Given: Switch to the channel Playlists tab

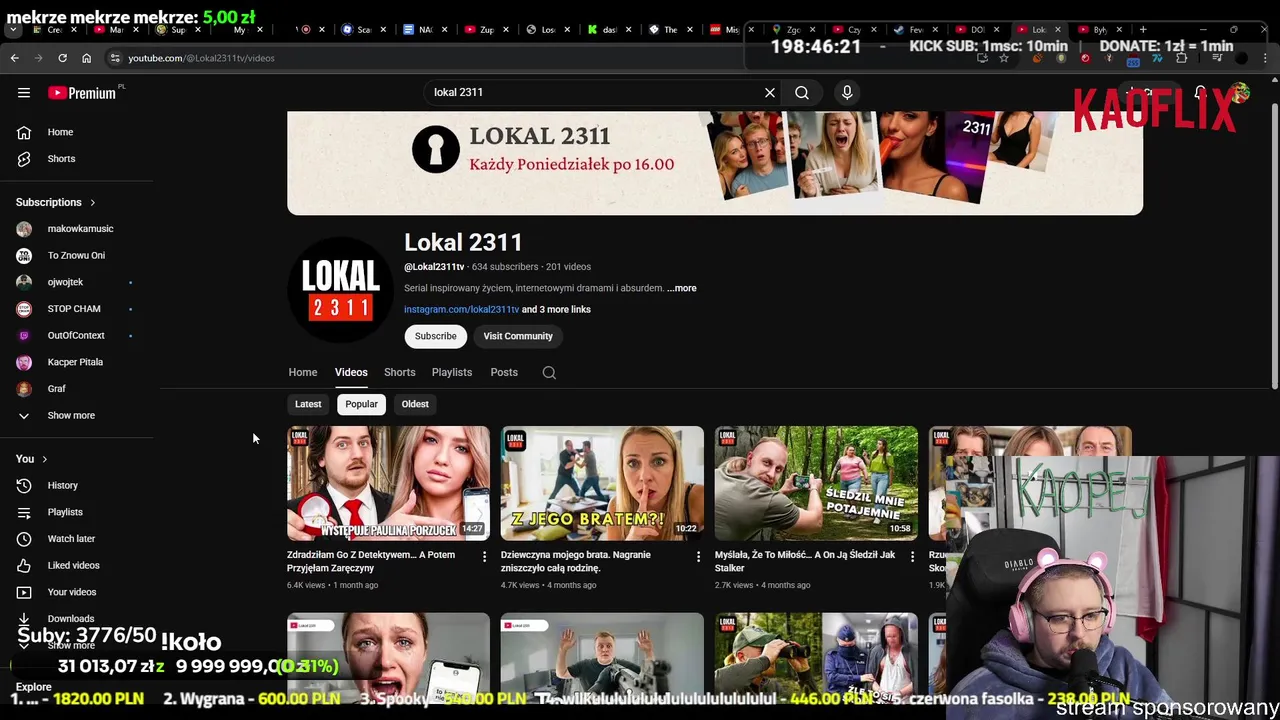Looking at the screenshot, I should coord(452,372).
